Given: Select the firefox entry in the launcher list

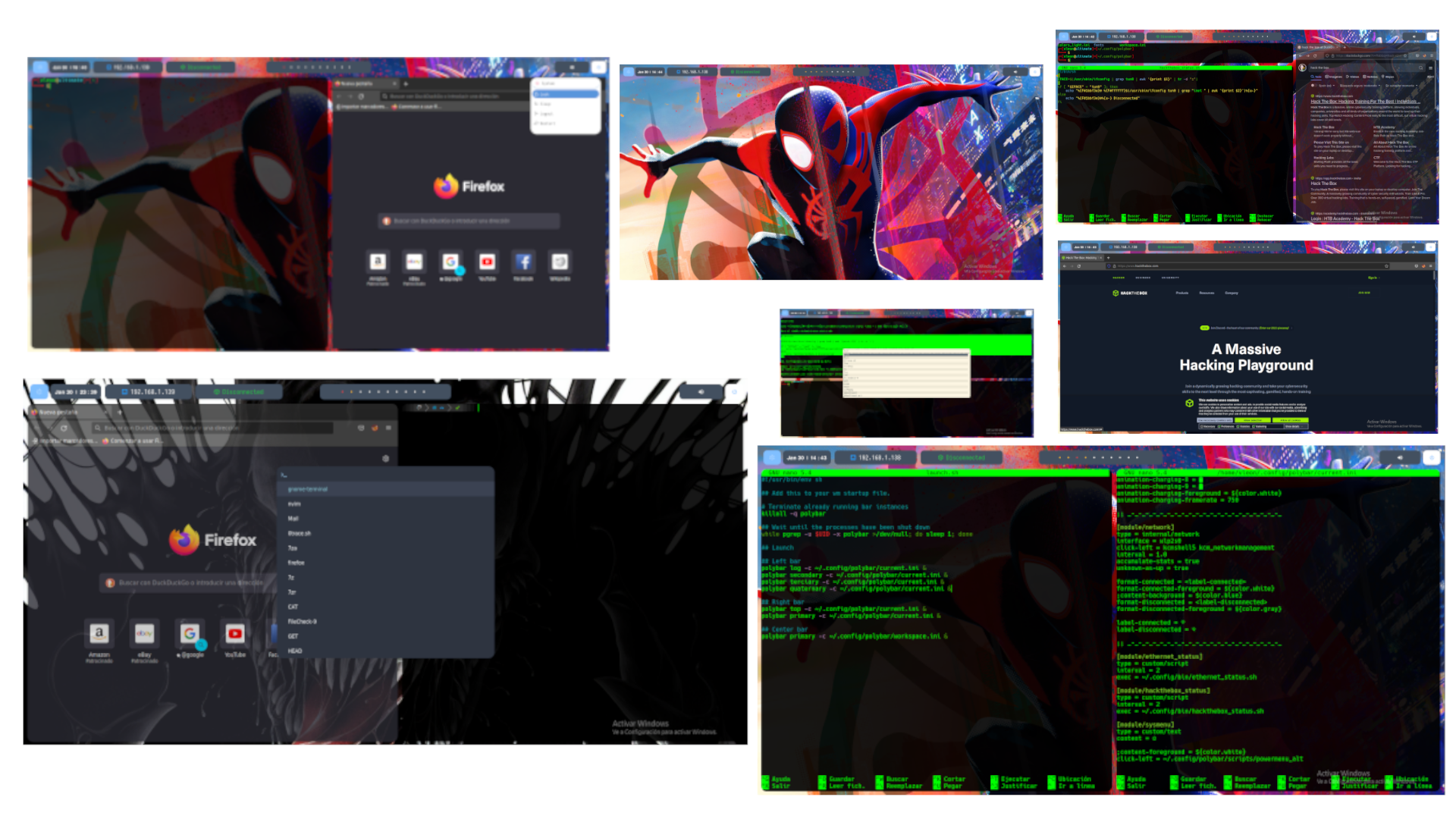Looking at the screenshot, I should click(296, 563).
